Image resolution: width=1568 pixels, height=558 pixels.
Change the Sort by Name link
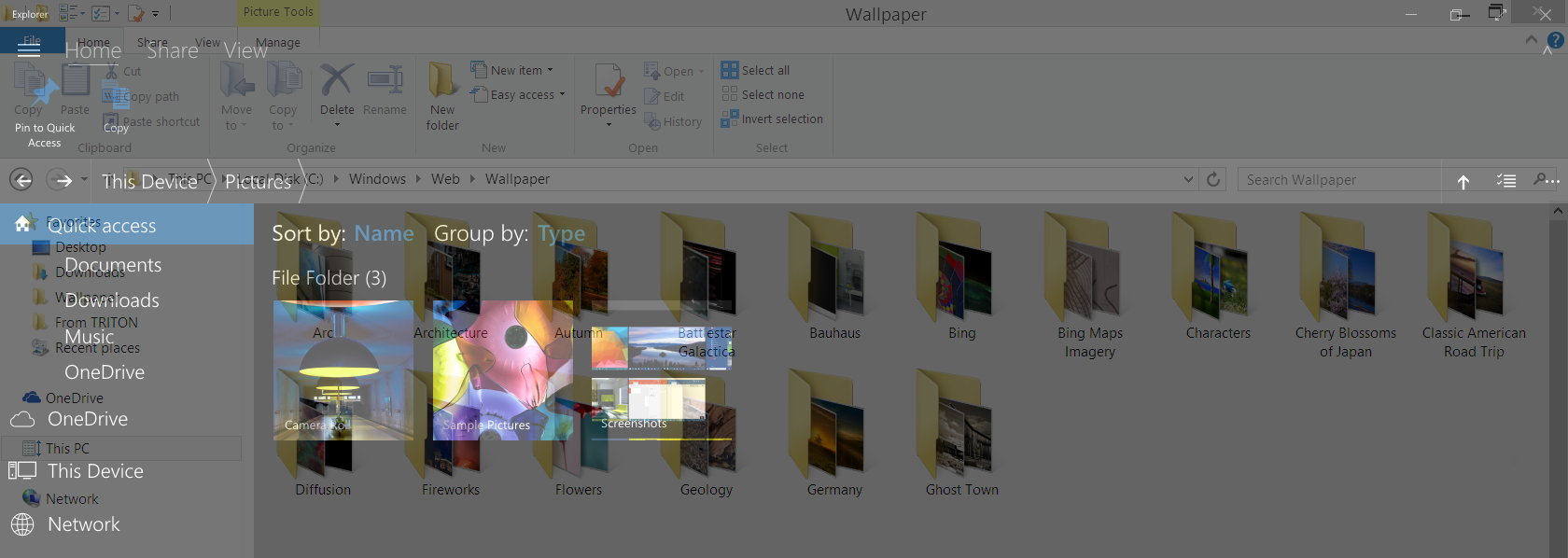[x=384, y=233]
